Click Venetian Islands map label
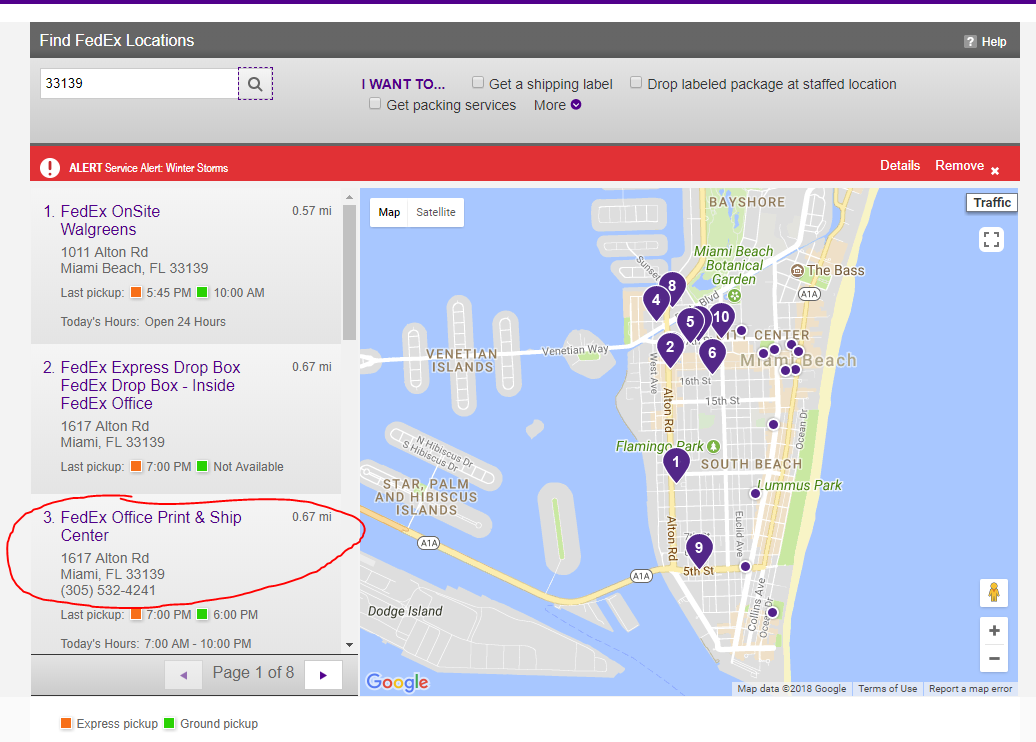The width and height of the screenshot is (1036, 742). [x=462, y=360]
